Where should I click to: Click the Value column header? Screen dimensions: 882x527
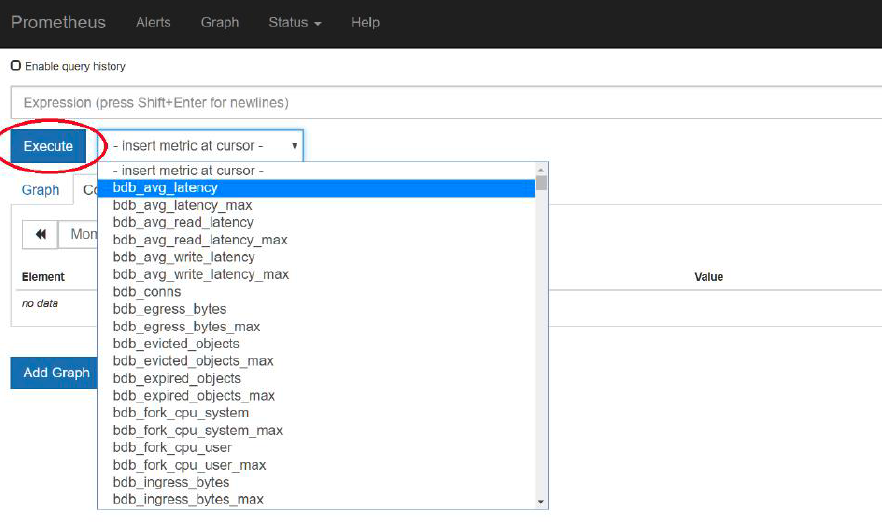[709, 277]
